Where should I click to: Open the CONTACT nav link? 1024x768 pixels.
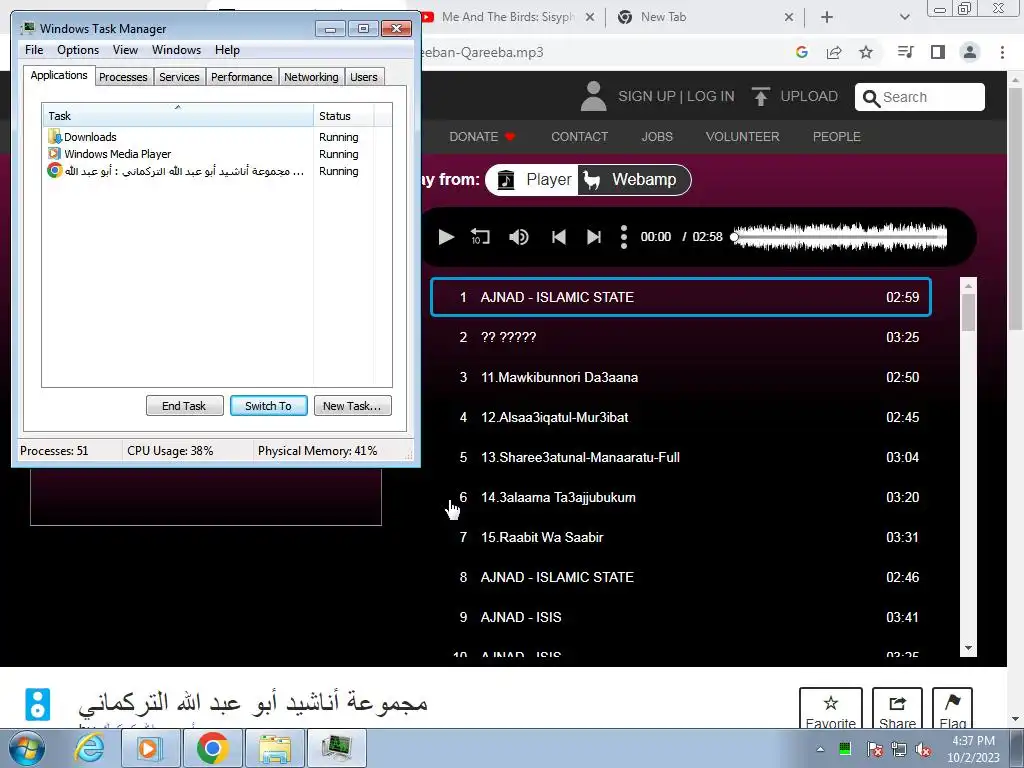tap(579, 136)
